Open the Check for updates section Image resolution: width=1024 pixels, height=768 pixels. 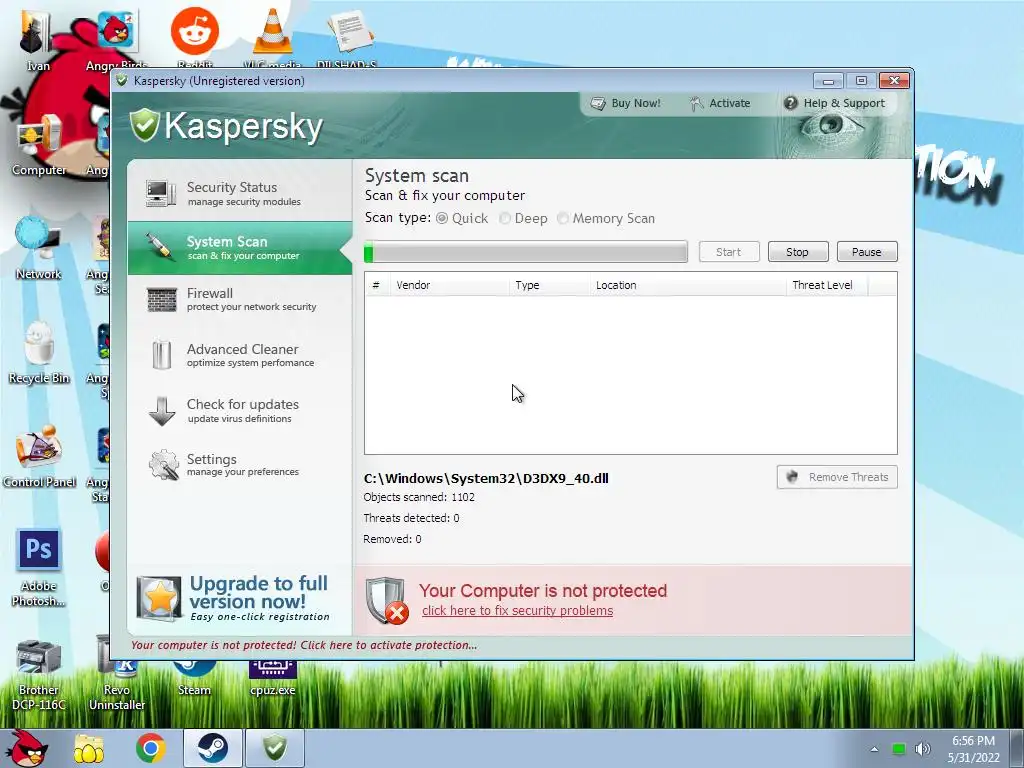tap(240, 411)
